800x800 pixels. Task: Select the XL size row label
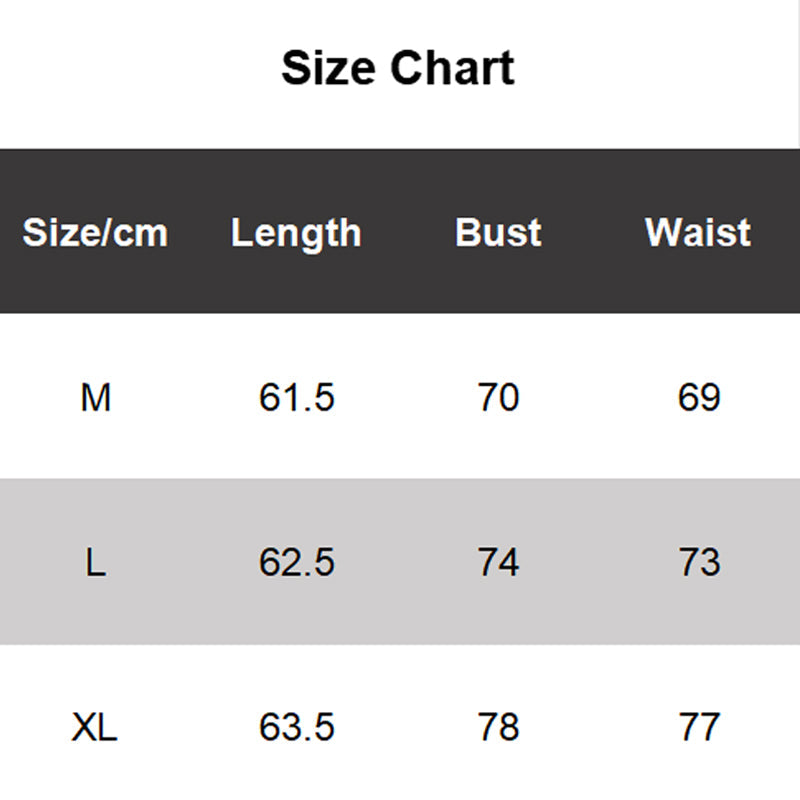tap(95, 727)
